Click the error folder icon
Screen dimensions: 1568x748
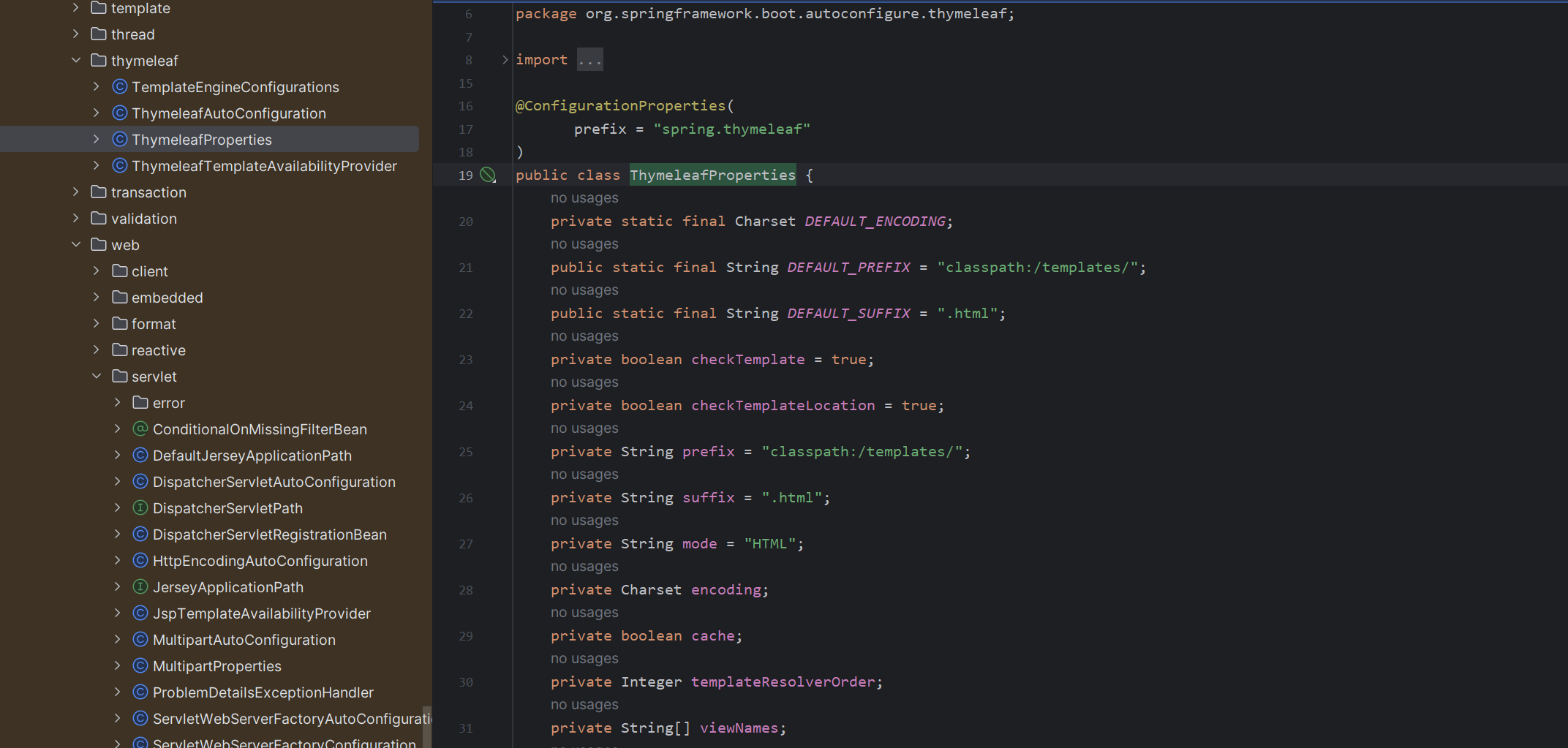(140, 402)
